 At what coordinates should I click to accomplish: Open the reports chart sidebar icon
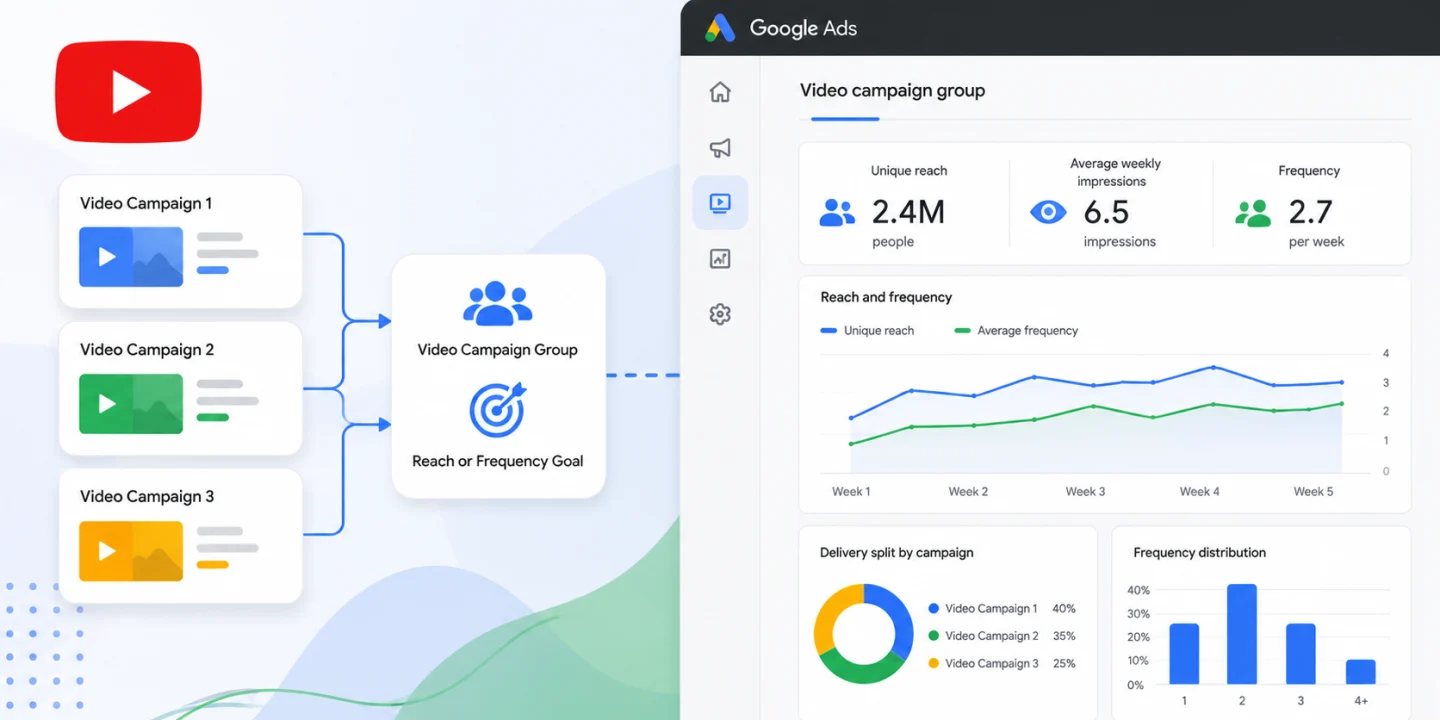(x=720, y=259)
